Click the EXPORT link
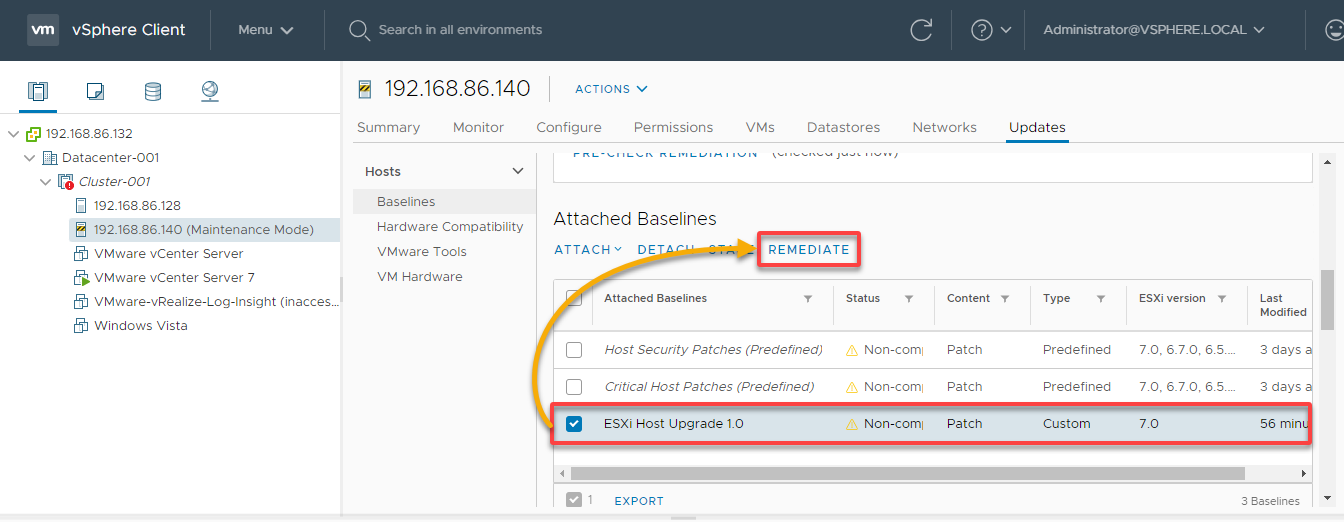Screen dimensions: 1344x522 (639, 501)
